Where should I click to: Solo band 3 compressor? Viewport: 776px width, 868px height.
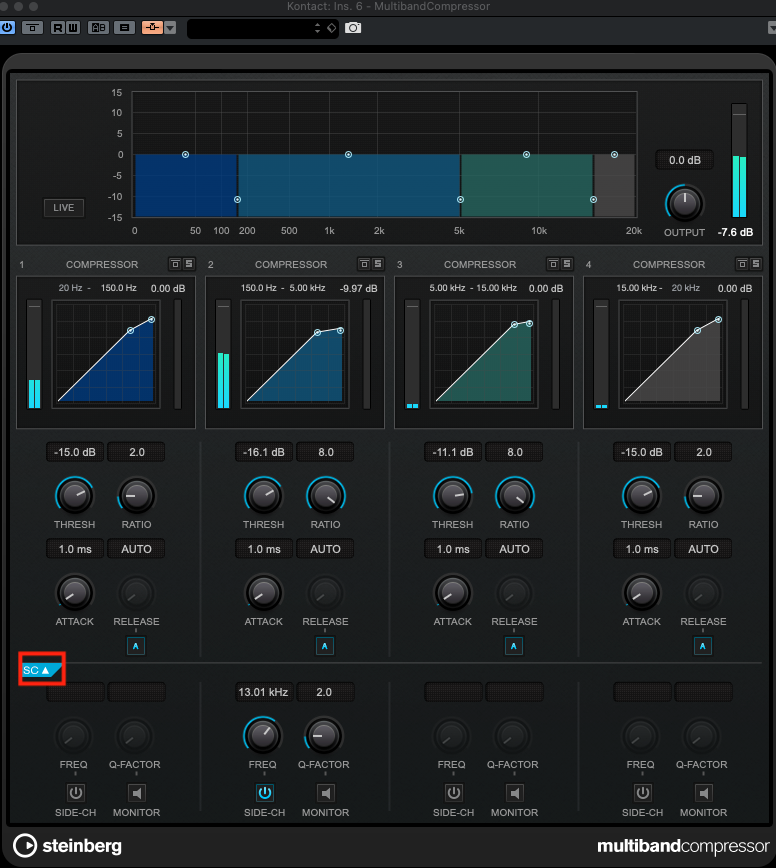click(x=567, y=264)
